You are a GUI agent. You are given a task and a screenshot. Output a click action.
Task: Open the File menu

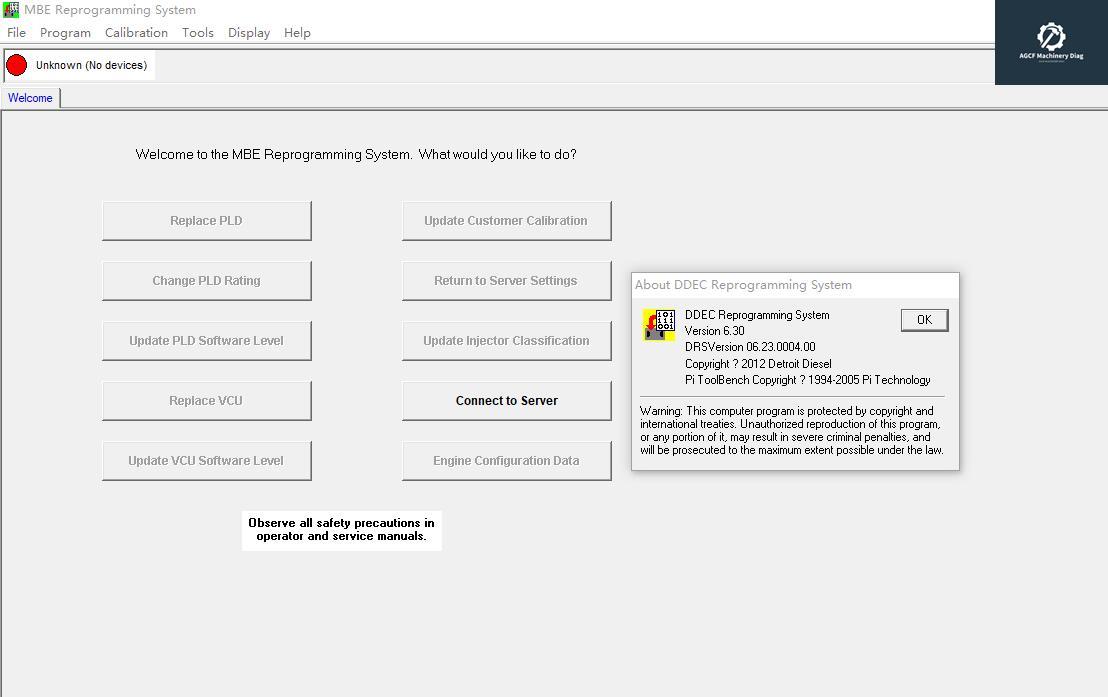(x=16, y=32)
